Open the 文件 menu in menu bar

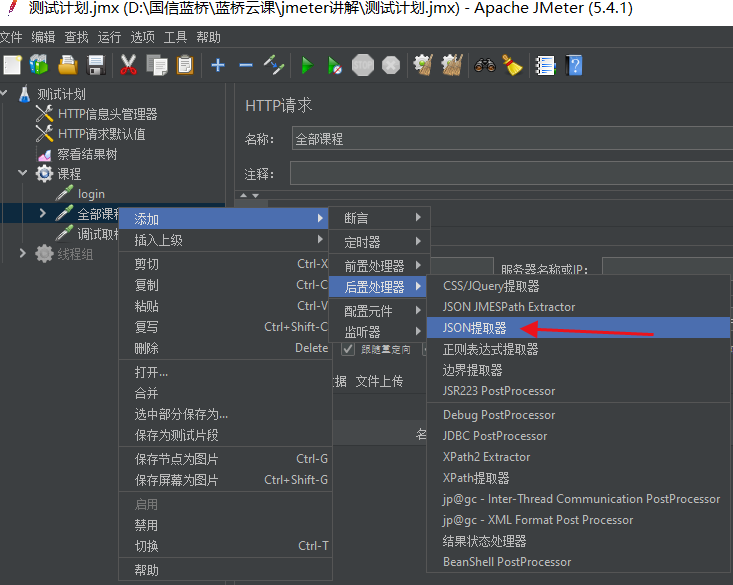click(11, 37)
